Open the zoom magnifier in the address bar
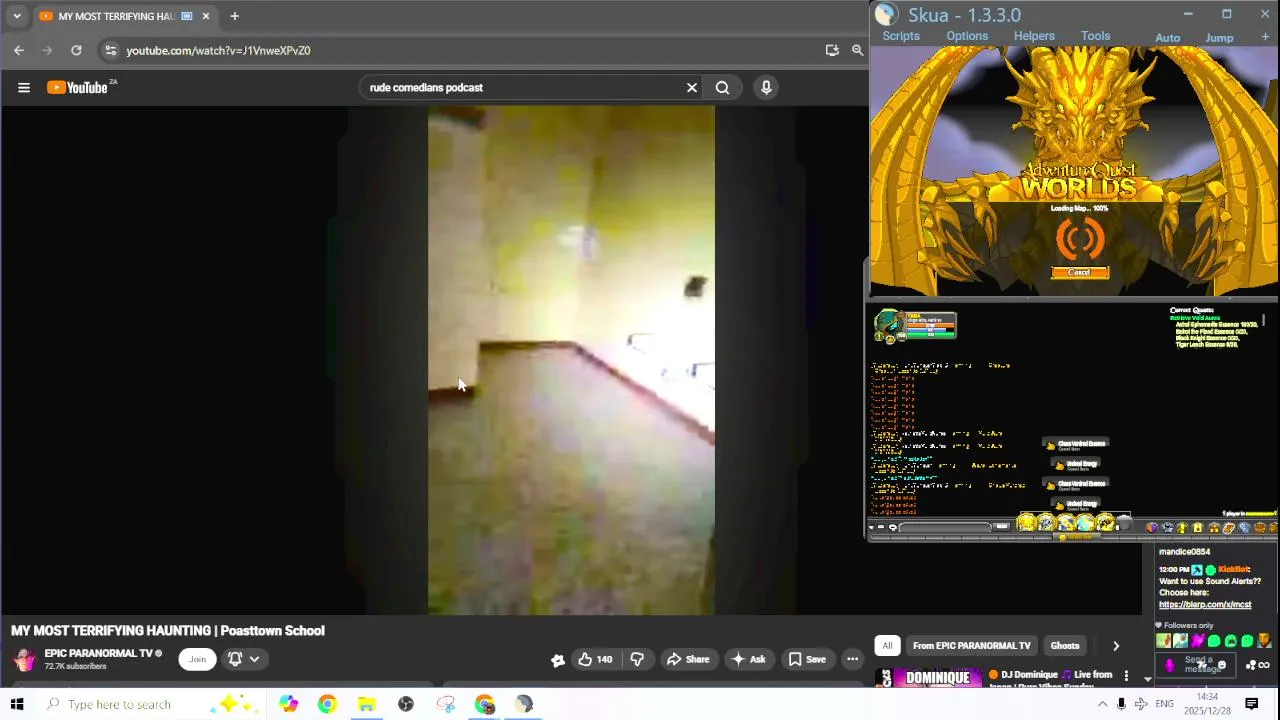1280x720 pixels. pyautogui.click(x=857, y=50)
